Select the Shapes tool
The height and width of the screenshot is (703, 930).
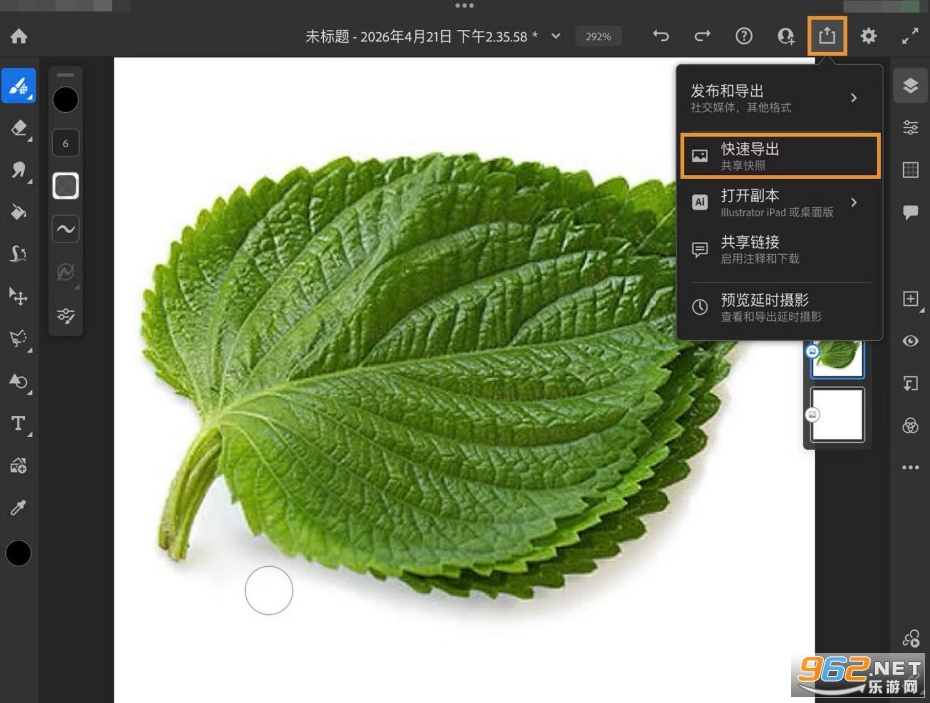coord(18,381)
